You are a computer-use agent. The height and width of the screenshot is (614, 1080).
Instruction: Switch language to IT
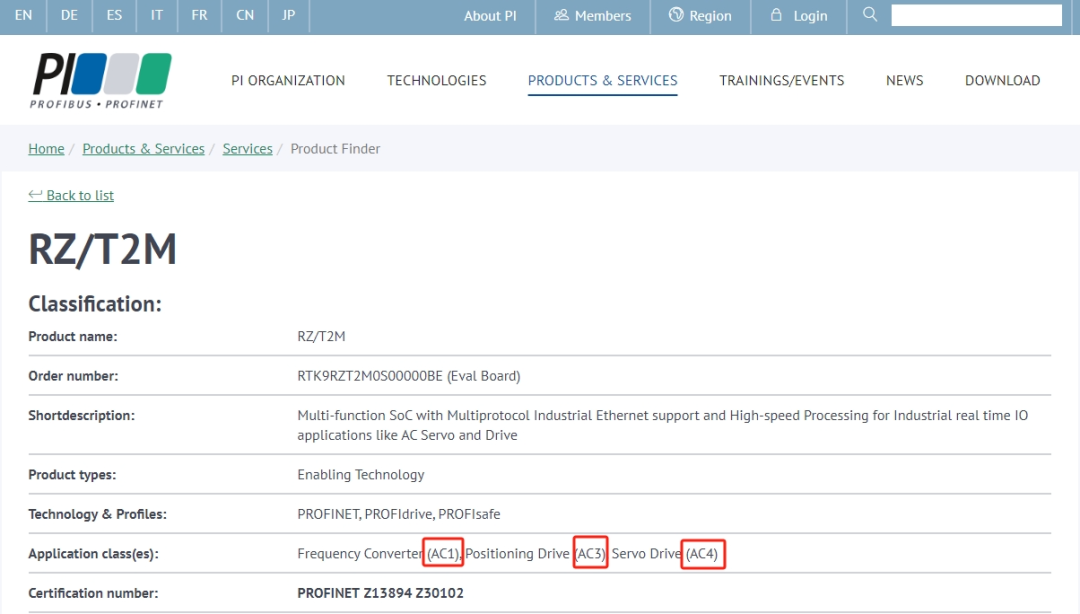click(156, 15)
